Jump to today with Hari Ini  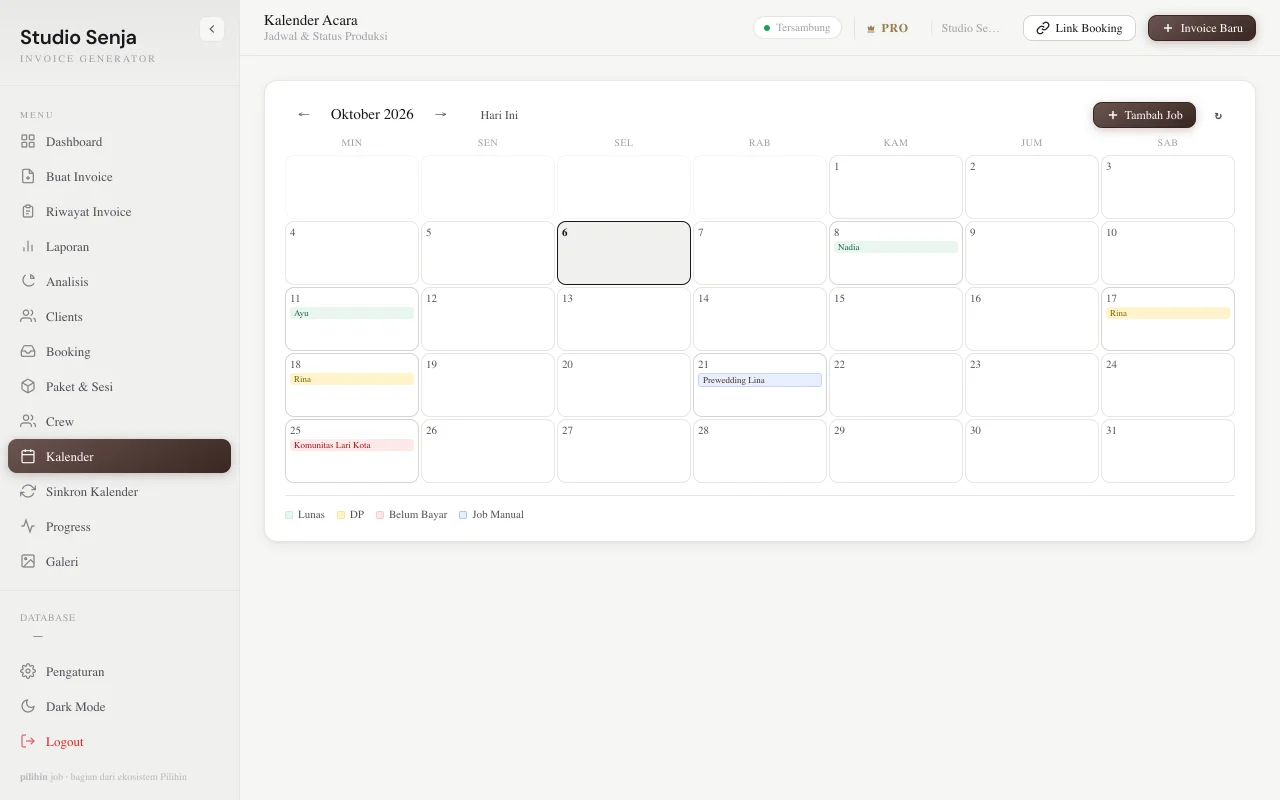499,115
